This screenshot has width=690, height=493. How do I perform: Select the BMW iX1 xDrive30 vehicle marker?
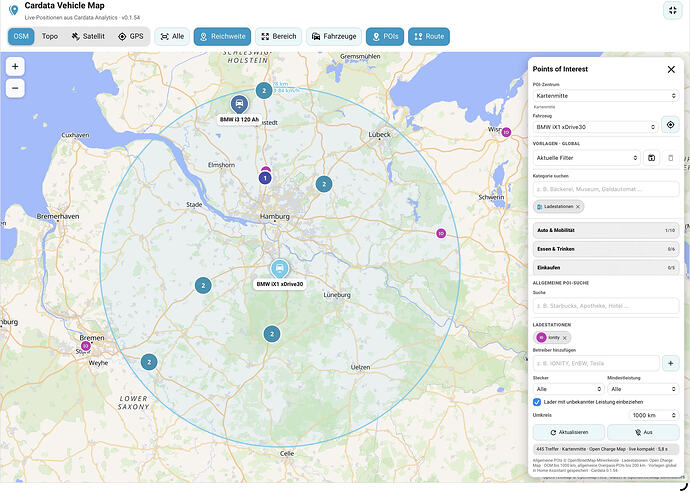pos(279,269)
